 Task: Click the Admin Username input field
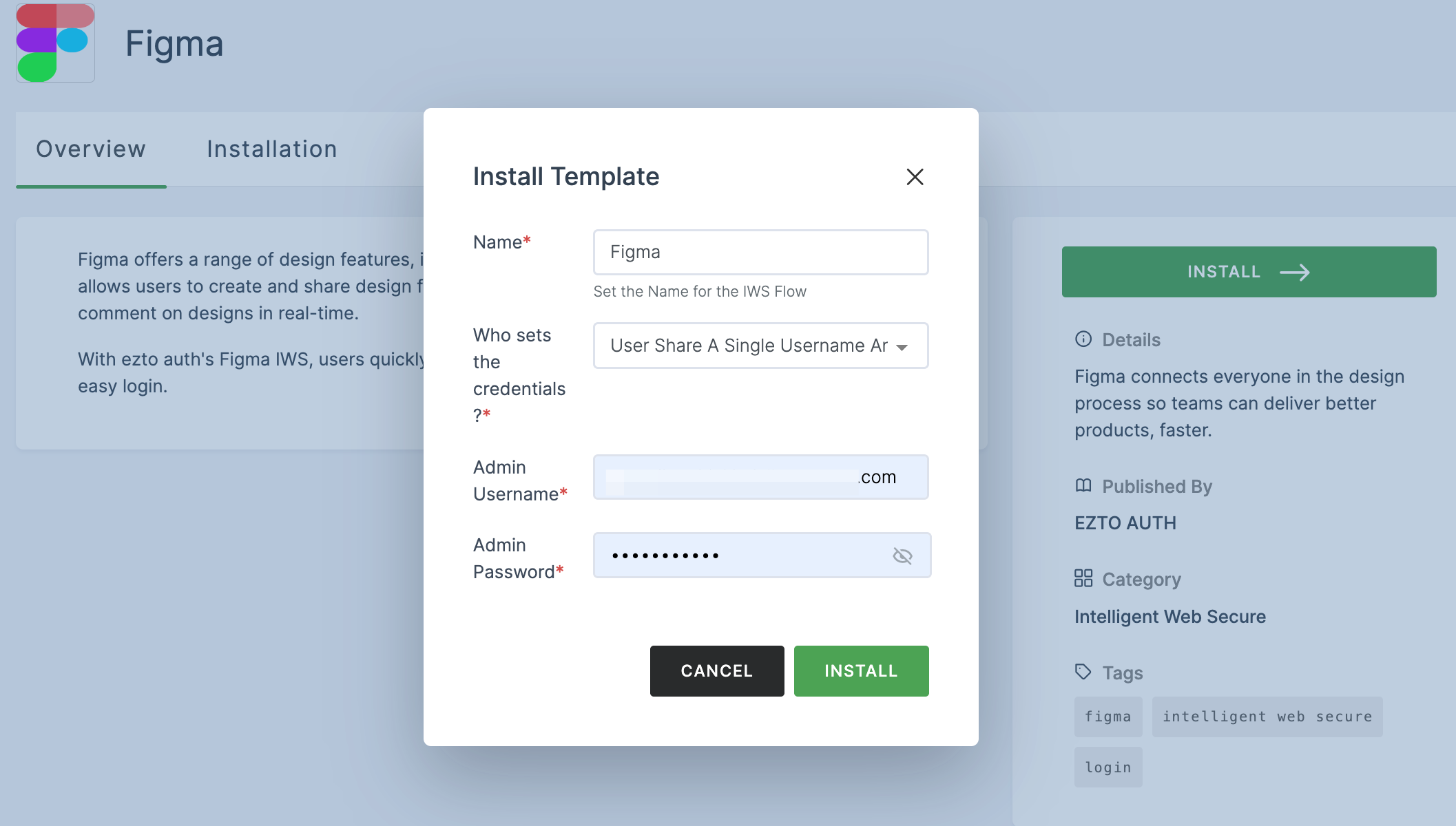[761, 477]
